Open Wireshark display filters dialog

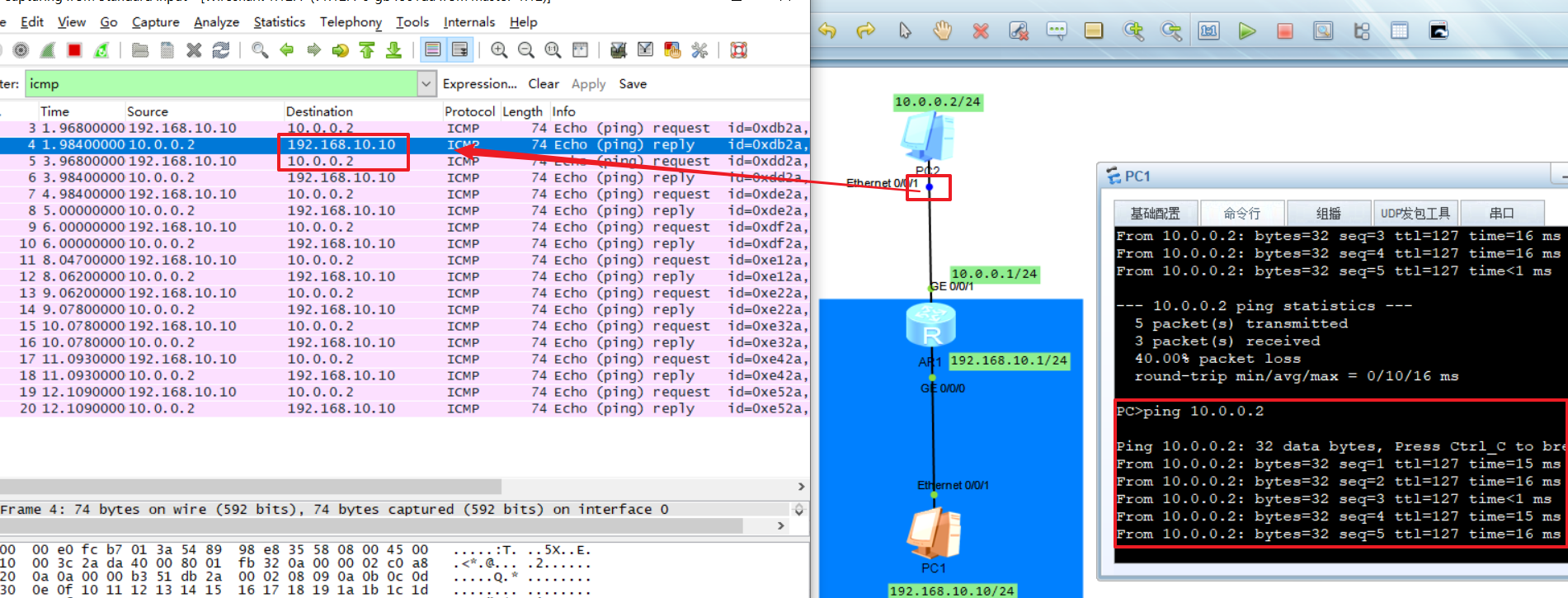click(x=646, y=50)
